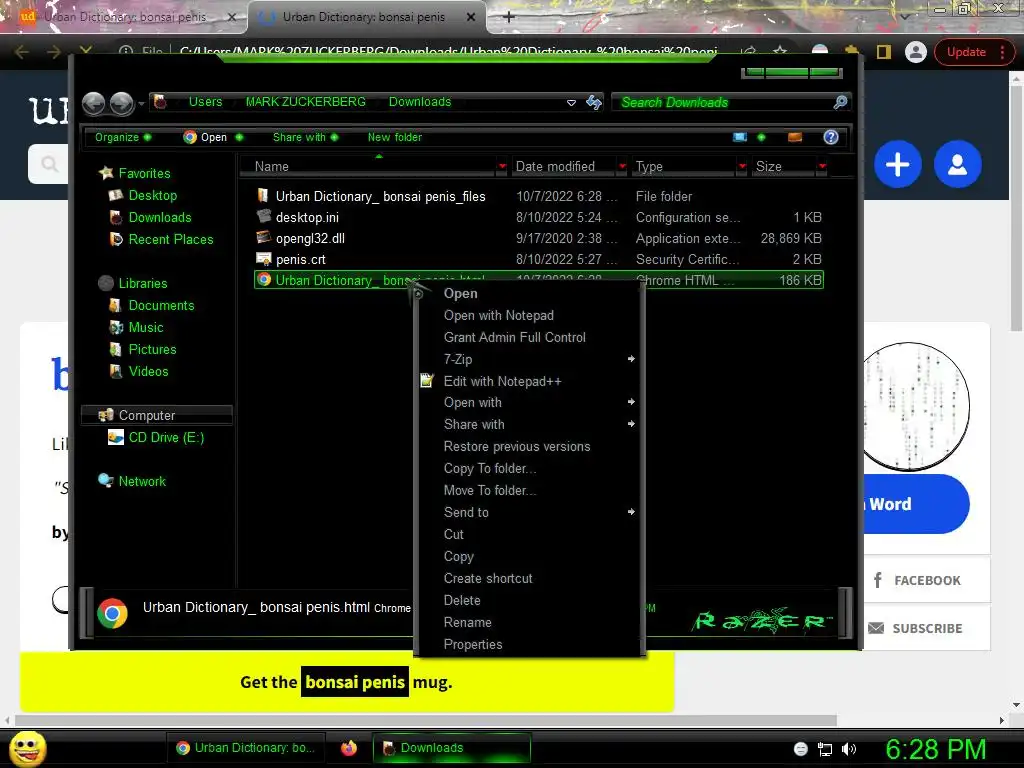Open the Organize dropdown menu
This screenshot has width=1024, height=768.
click(123, 137)
